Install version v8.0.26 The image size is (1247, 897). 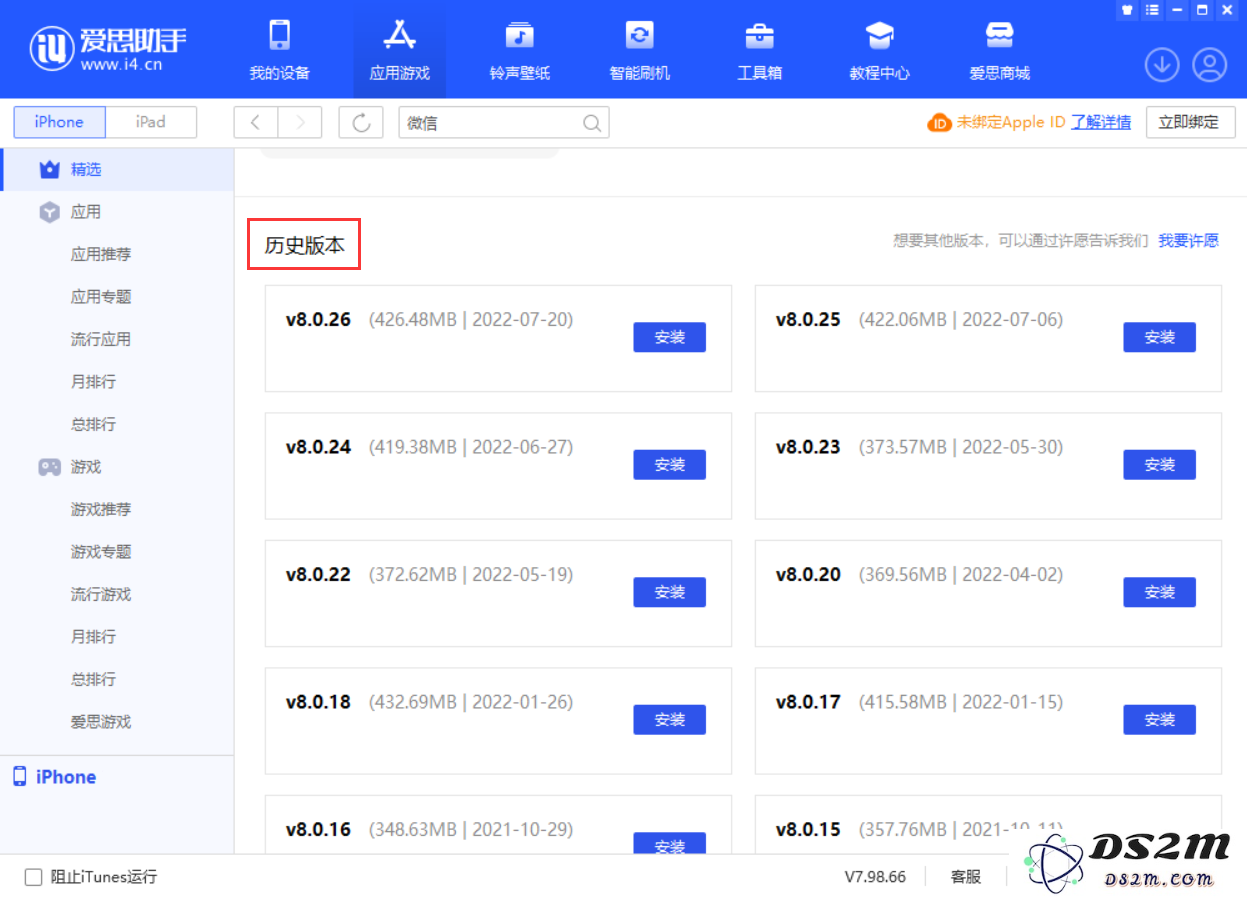670,337
